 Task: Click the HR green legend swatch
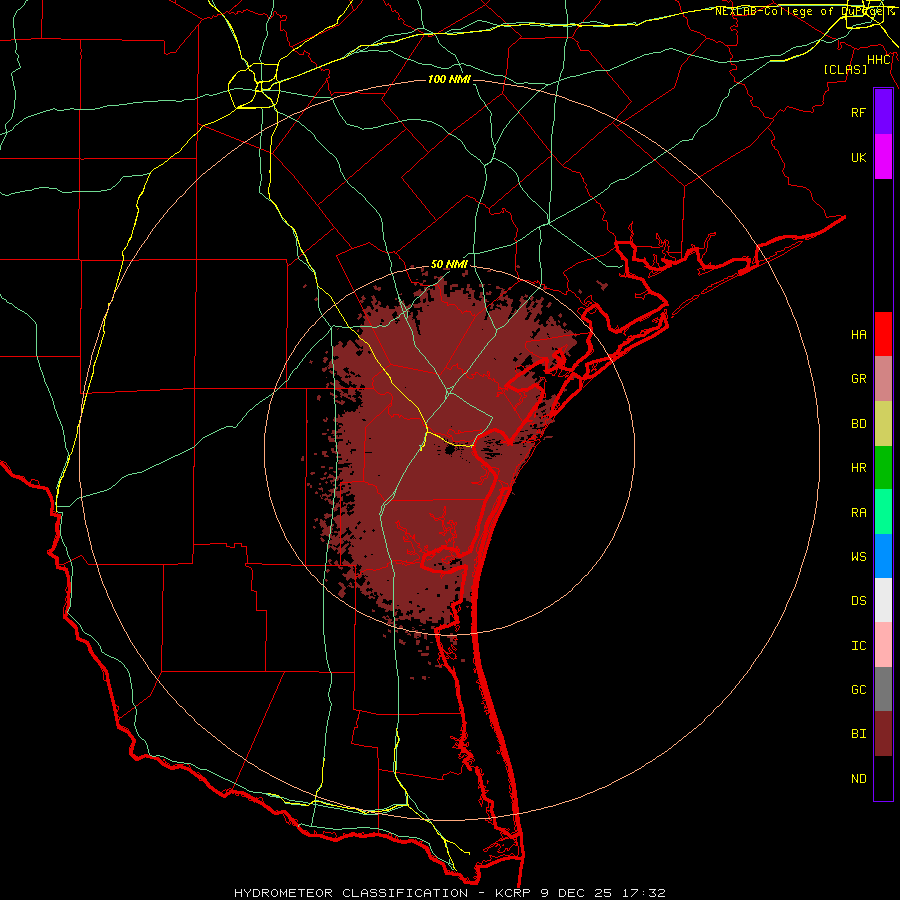883,467
